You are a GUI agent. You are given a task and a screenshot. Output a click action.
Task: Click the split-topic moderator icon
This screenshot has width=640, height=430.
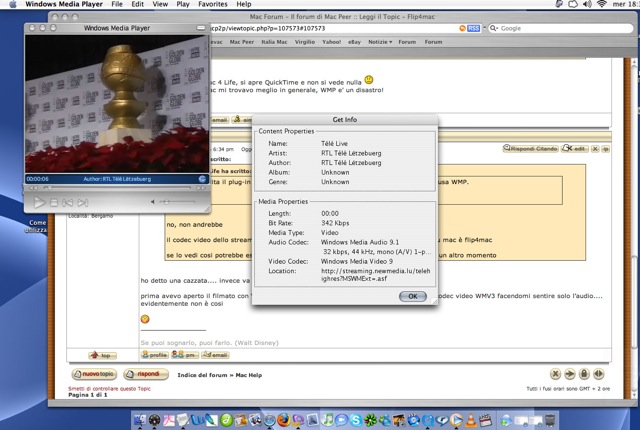click(x=598, y=374)
